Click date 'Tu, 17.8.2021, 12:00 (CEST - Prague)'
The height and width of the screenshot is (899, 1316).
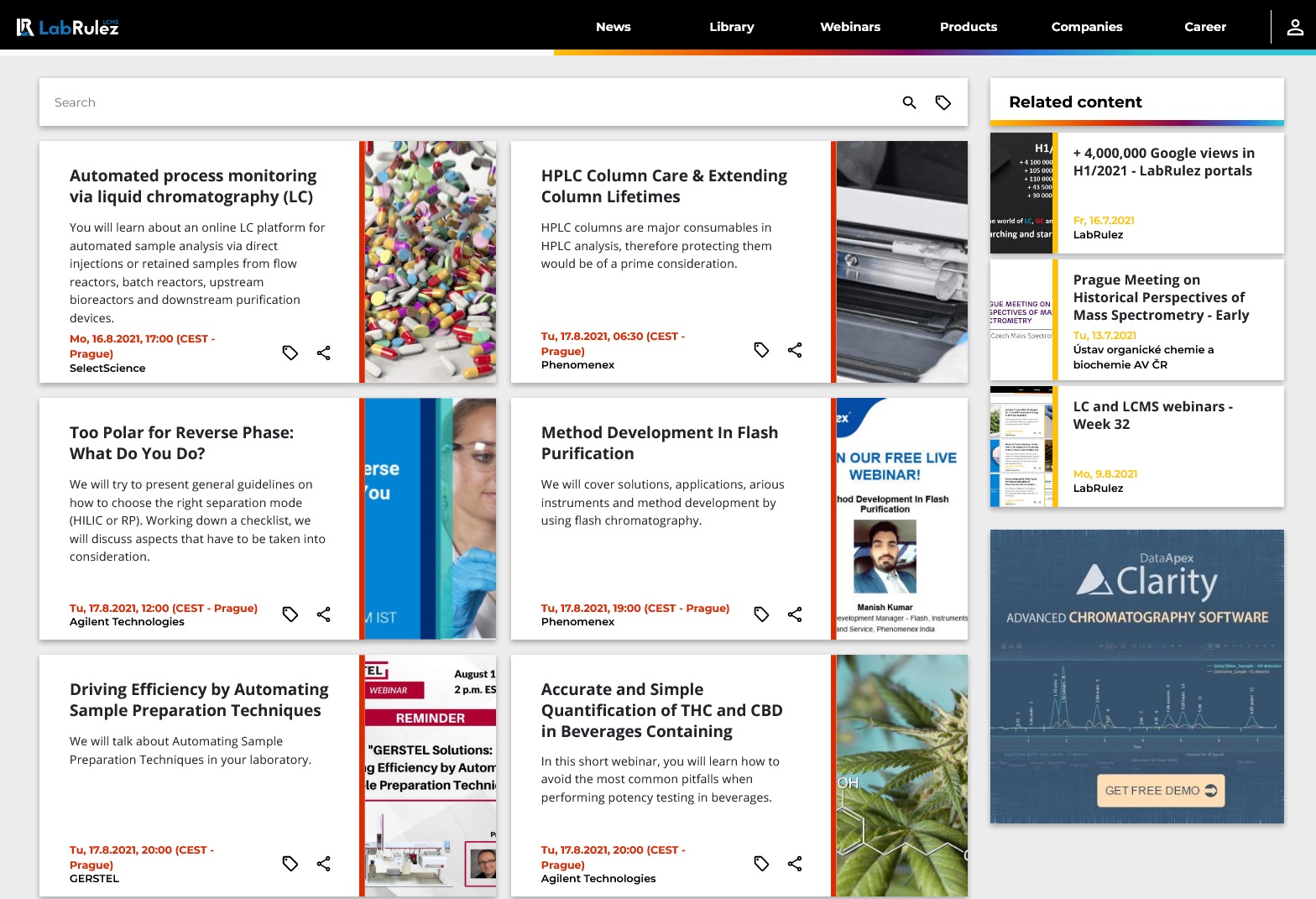pos(164,609)
